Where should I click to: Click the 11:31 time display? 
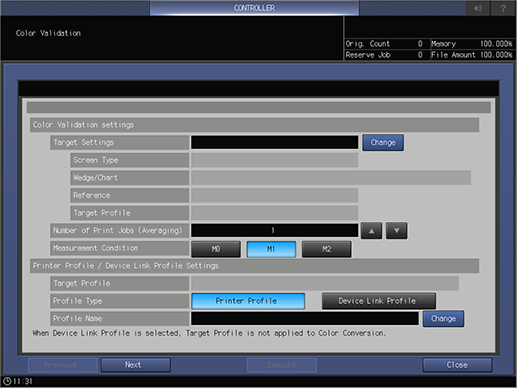(x=23, y=381)
